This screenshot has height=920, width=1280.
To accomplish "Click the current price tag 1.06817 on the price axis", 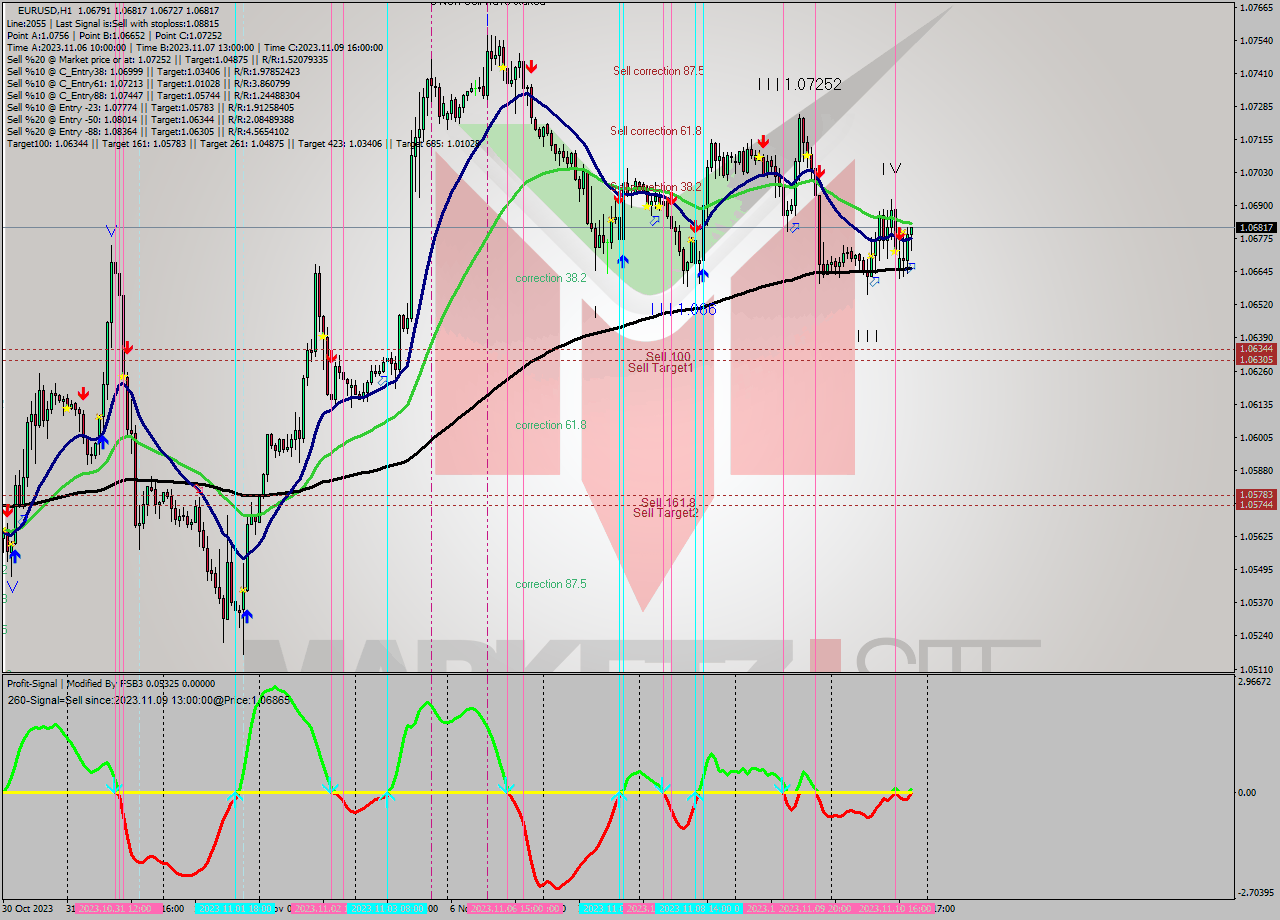I will click(1256, 227).
